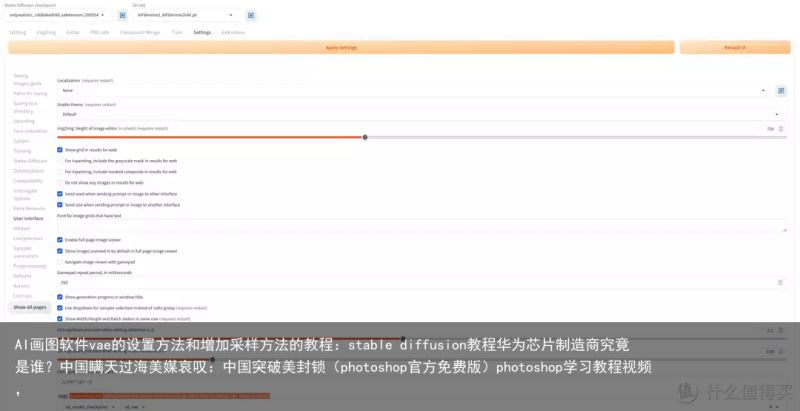Open the Defaults settings page
This screenshot has width=800, height=411.
[x=22, y=276]
